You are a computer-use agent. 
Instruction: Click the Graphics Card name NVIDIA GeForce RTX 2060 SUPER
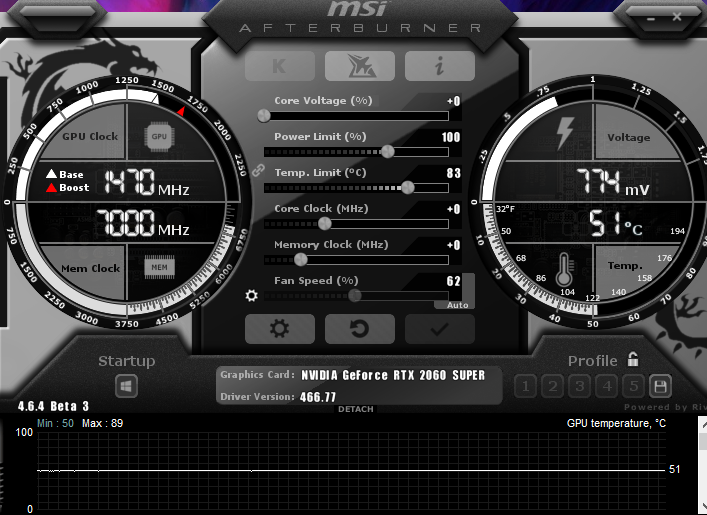coord(393,375)
